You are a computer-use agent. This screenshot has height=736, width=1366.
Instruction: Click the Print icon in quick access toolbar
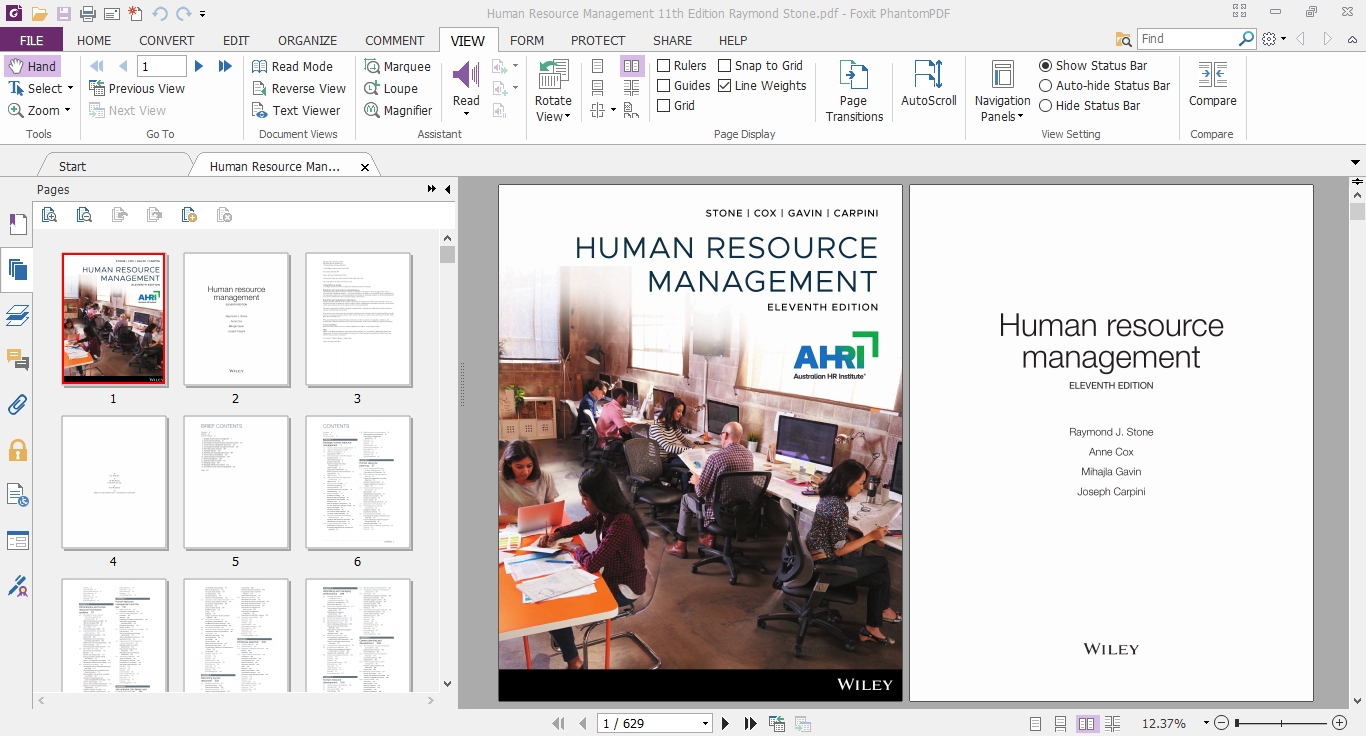click(x=88, y=14)
